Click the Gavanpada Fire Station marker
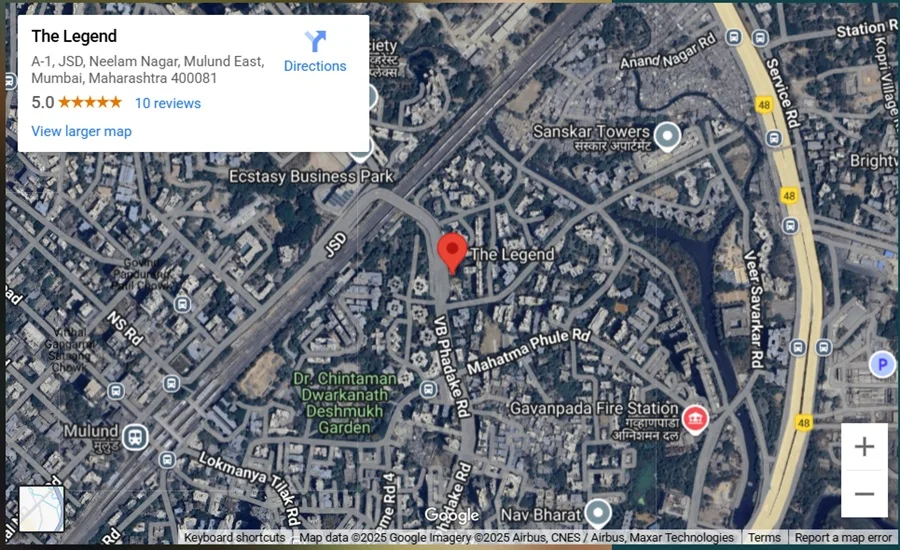The height and width of the screenshot is (550, 900). [x=695, y=419]
